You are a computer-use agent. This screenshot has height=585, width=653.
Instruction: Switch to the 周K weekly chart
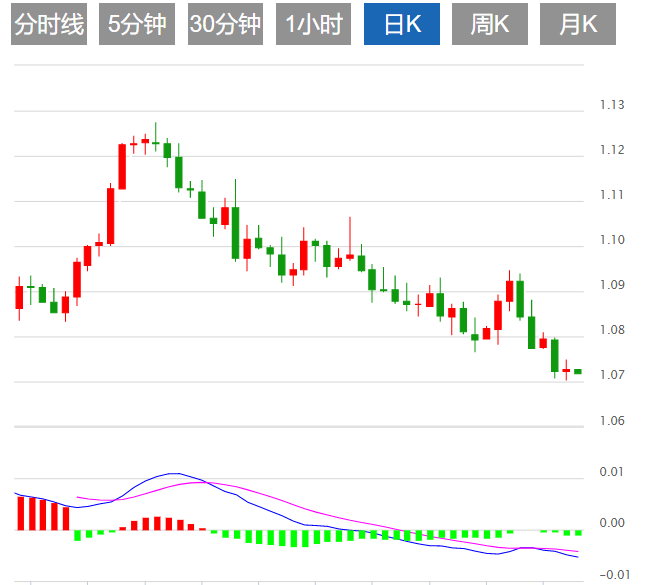tap(490, 24)
